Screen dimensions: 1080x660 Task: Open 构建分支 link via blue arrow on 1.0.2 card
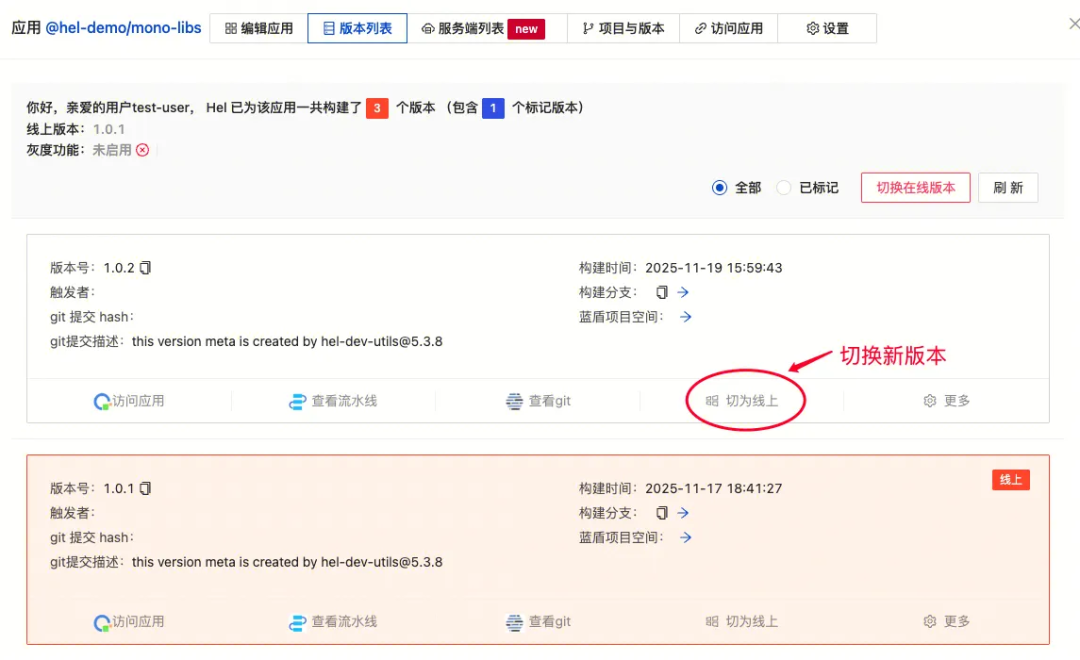pyautogui.click(x=684, y=292)
